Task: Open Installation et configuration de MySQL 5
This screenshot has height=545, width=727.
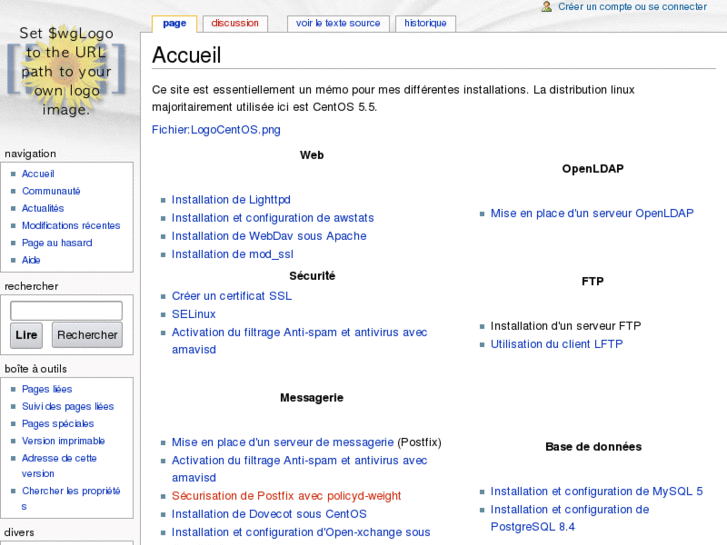Action: (597, 491)
